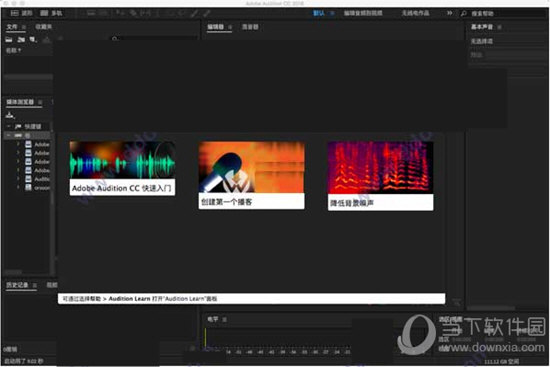This screenshot has width=550, height=367.
Task: Select the Move tool in toolbar
Action: (x=120, y=13)
